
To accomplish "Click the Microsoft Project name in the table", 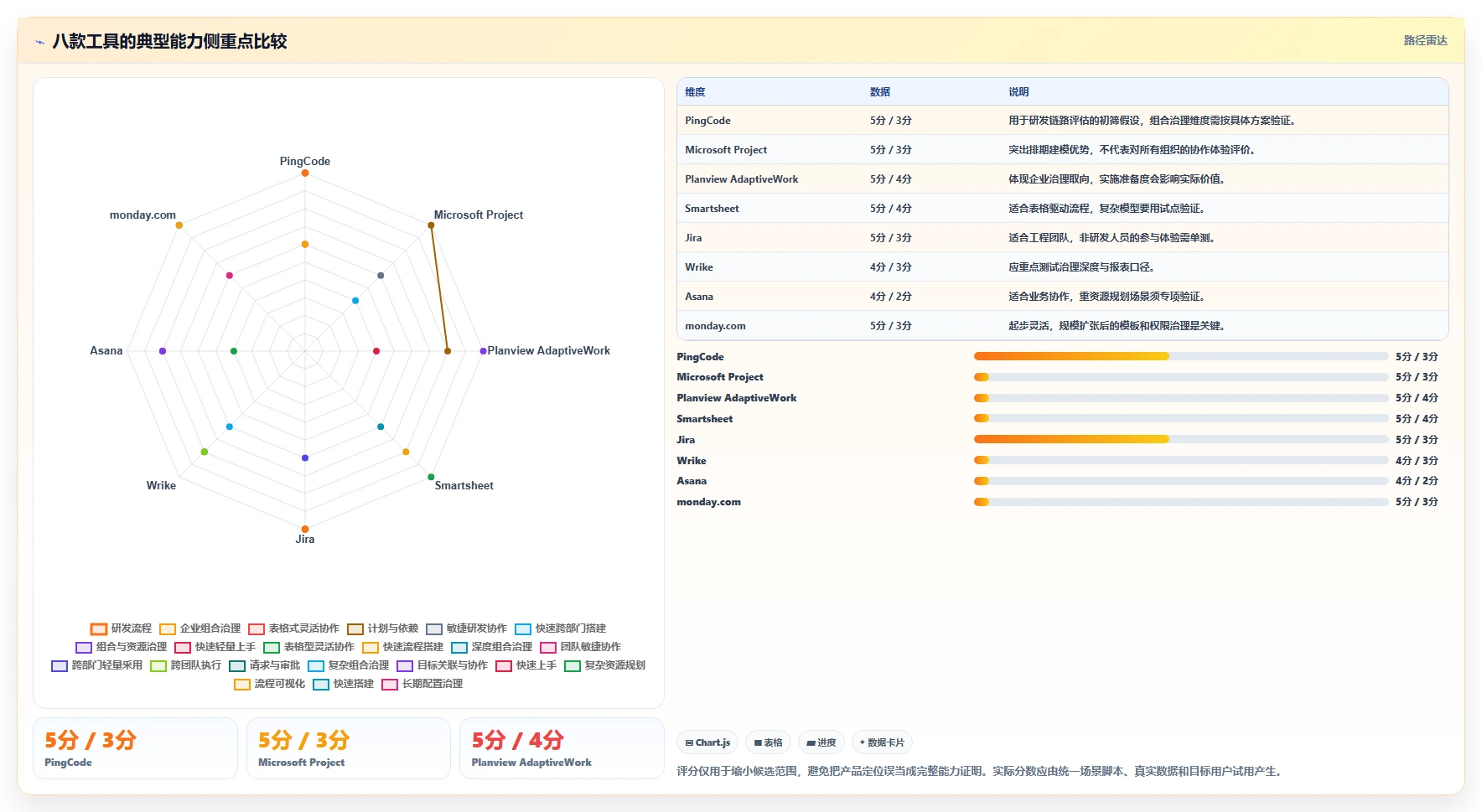I will 726,150.
